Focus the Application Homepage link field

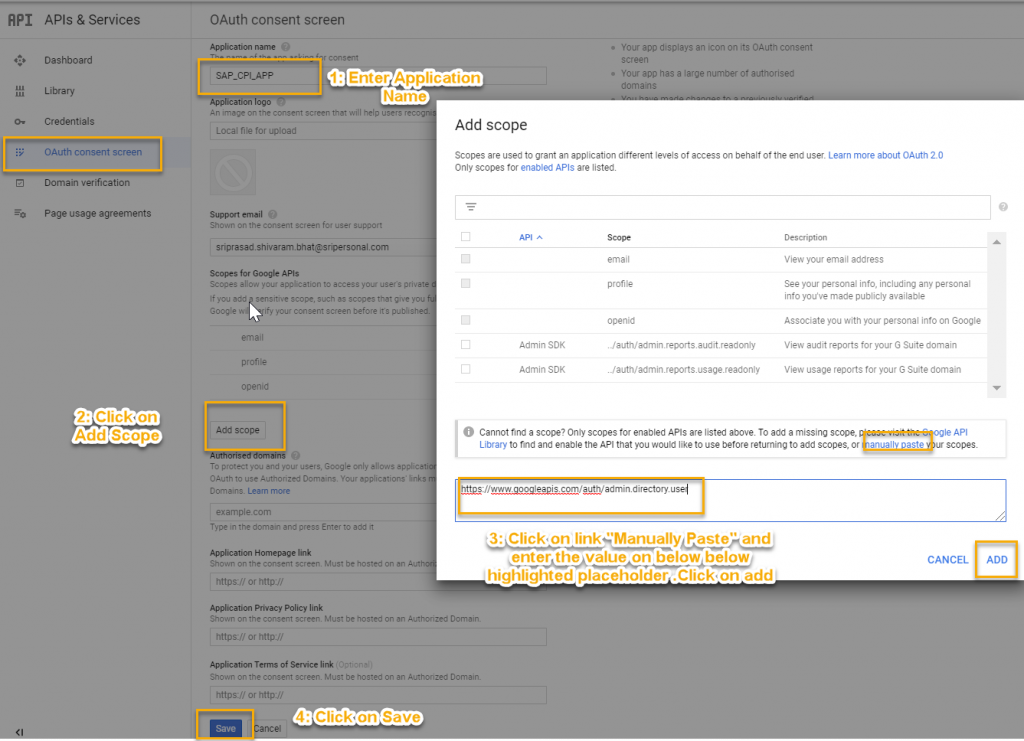pos(323,582)
